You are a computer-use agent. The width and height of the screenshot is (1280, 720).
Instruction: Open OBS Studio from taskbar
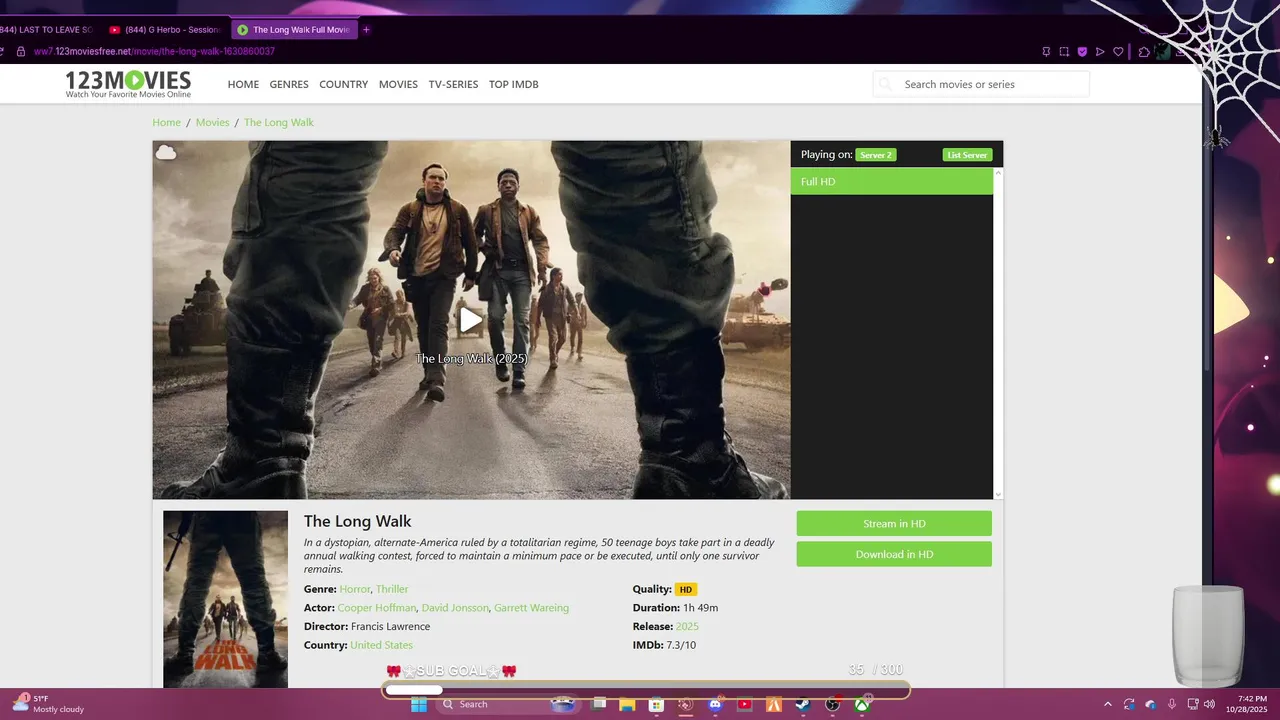pos(832,704)
